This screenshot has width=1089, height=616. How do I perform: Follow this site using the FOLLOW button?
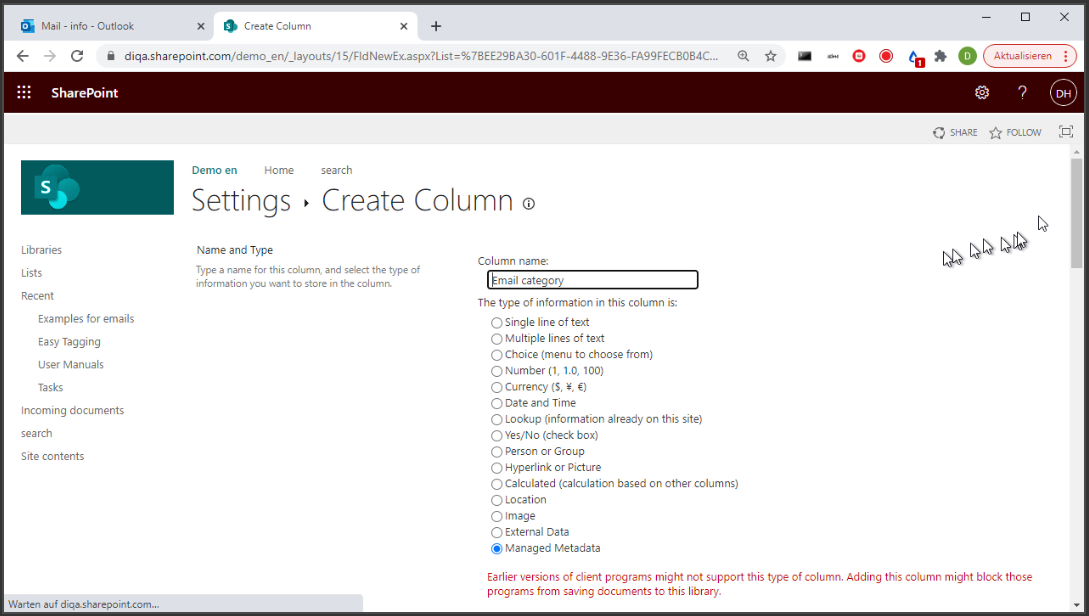click(1015, 132)
